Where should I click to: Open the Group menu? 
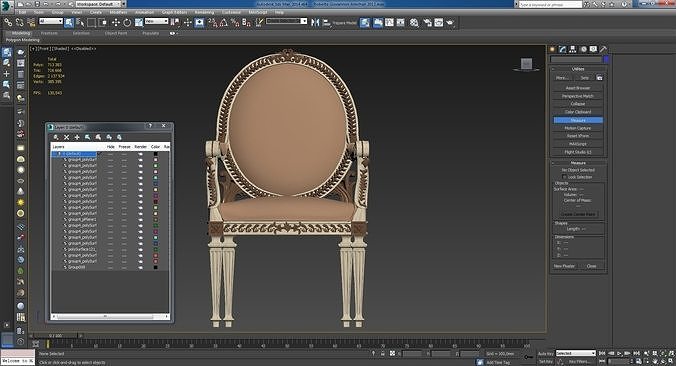57,13
